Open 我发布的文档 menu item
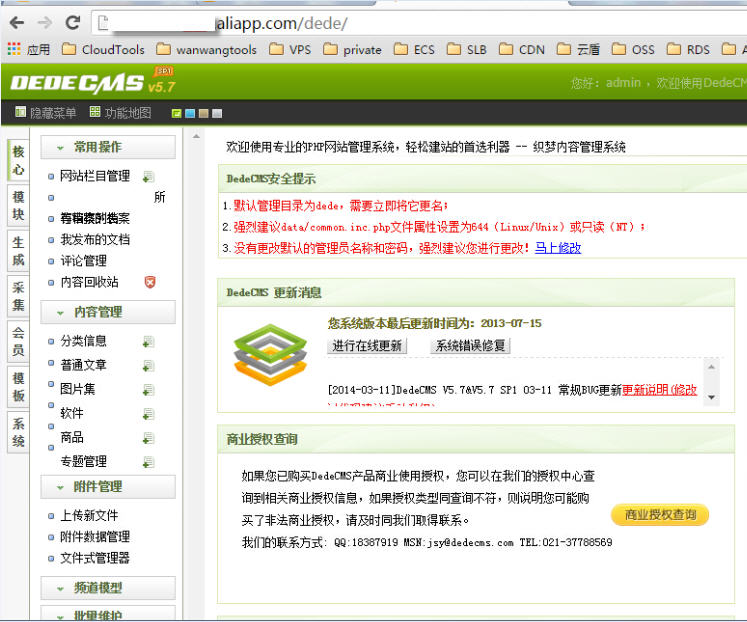 (95, 240)
